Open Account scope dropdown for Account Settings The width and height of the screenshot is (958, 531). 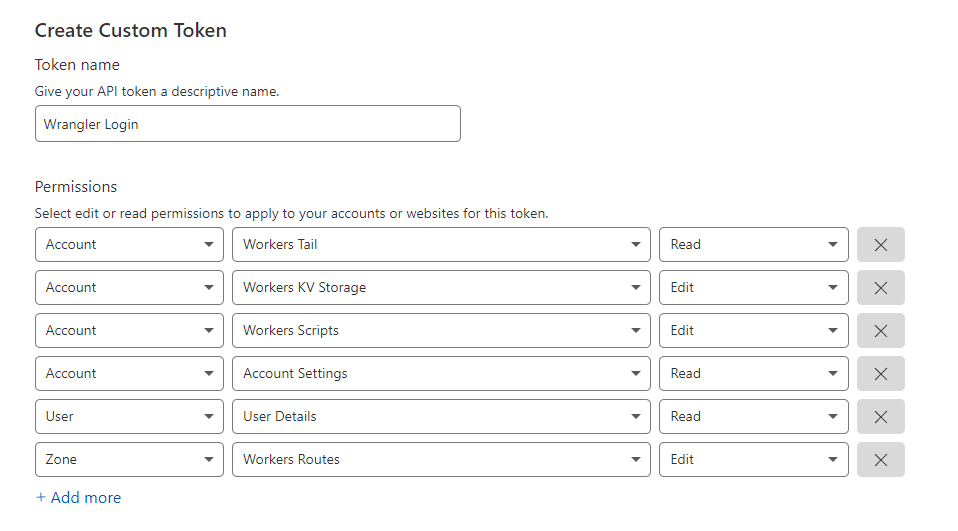coord(130,373)
